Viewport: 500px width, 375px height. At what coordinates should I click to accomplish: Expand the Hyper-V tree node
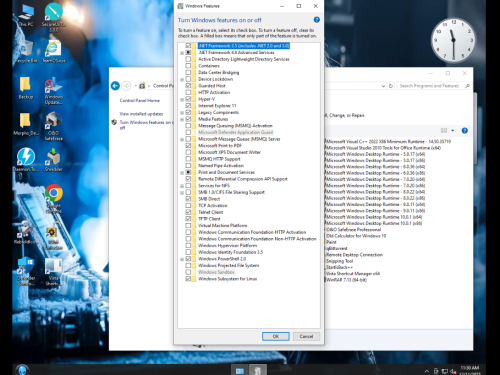point(182,99)
